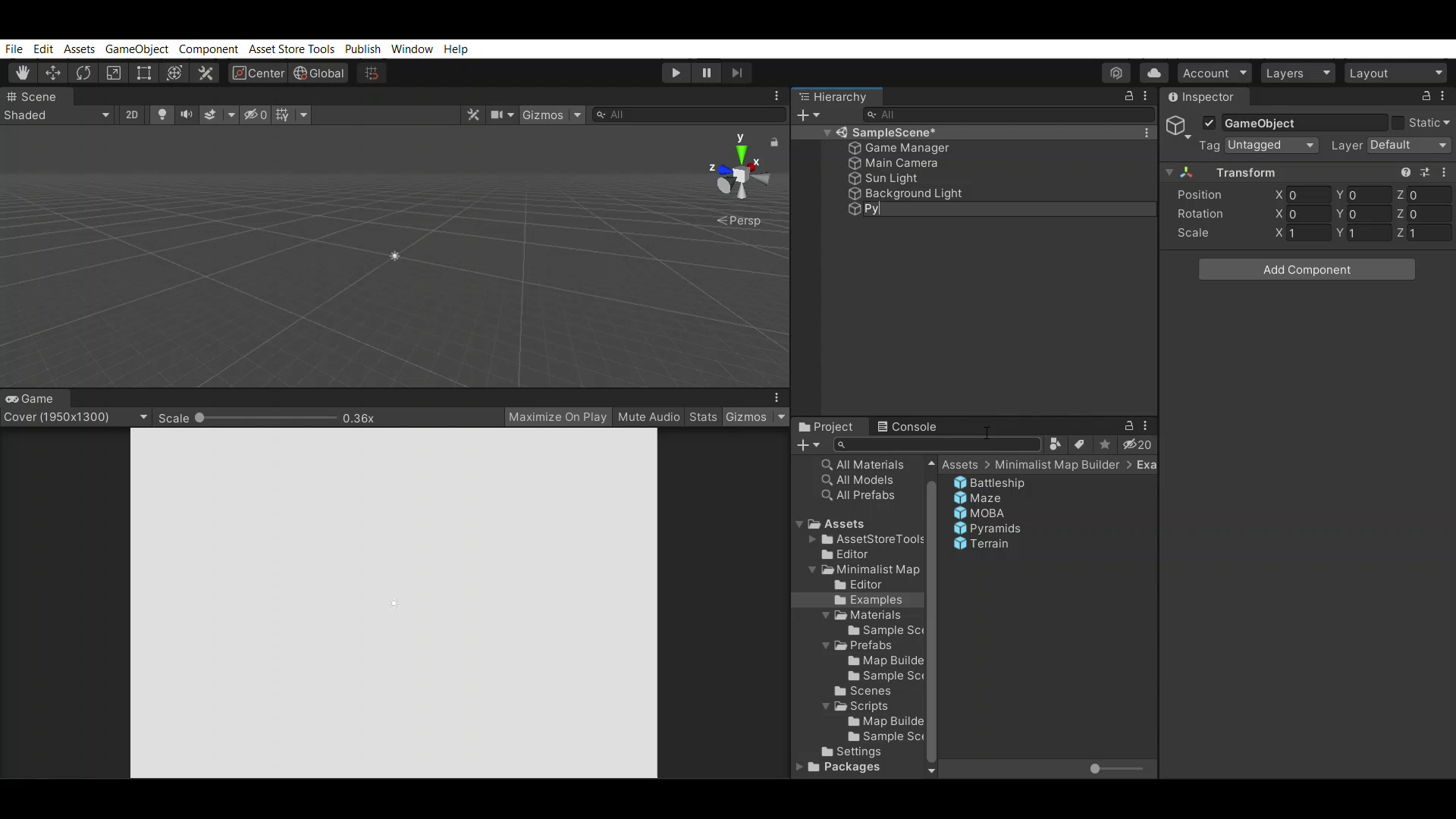Expand Packages folder in Project
1456x819 pixels.
799,767
